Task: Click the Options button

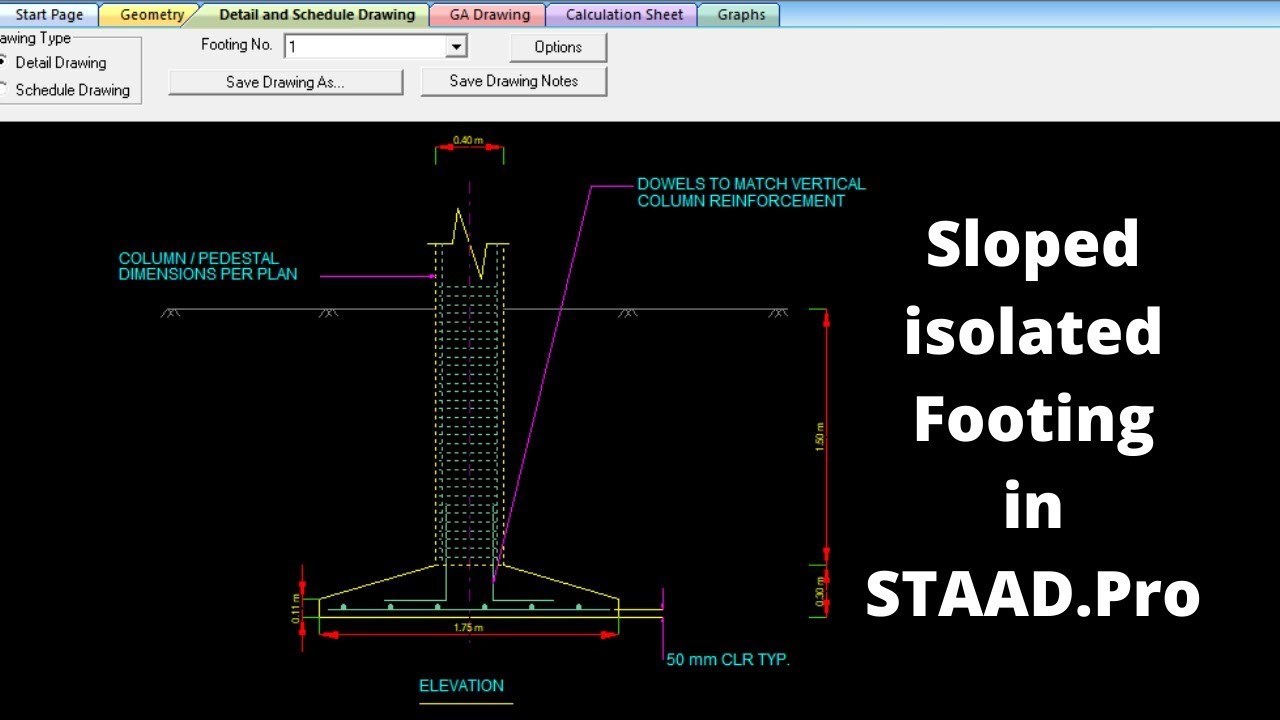Action: pos(558,47)
